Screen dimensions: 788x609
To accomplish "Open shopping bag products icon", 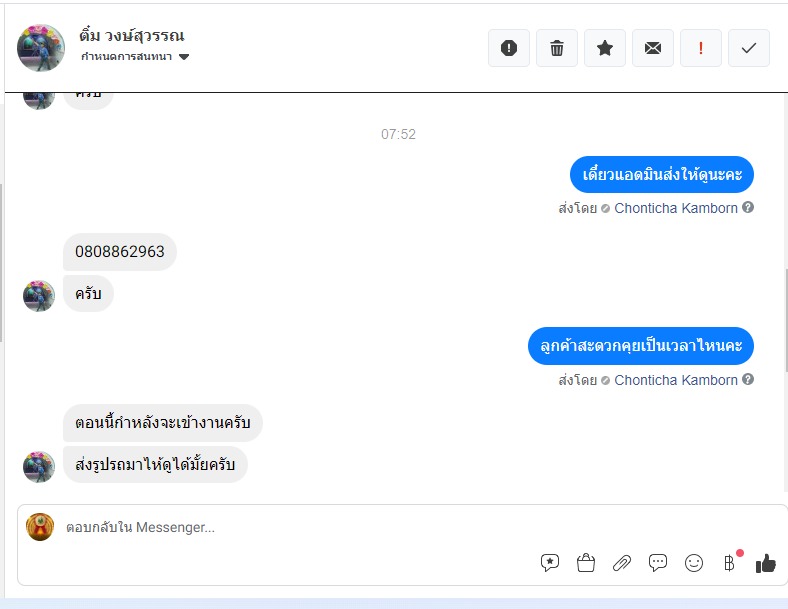I will [586, 562].
